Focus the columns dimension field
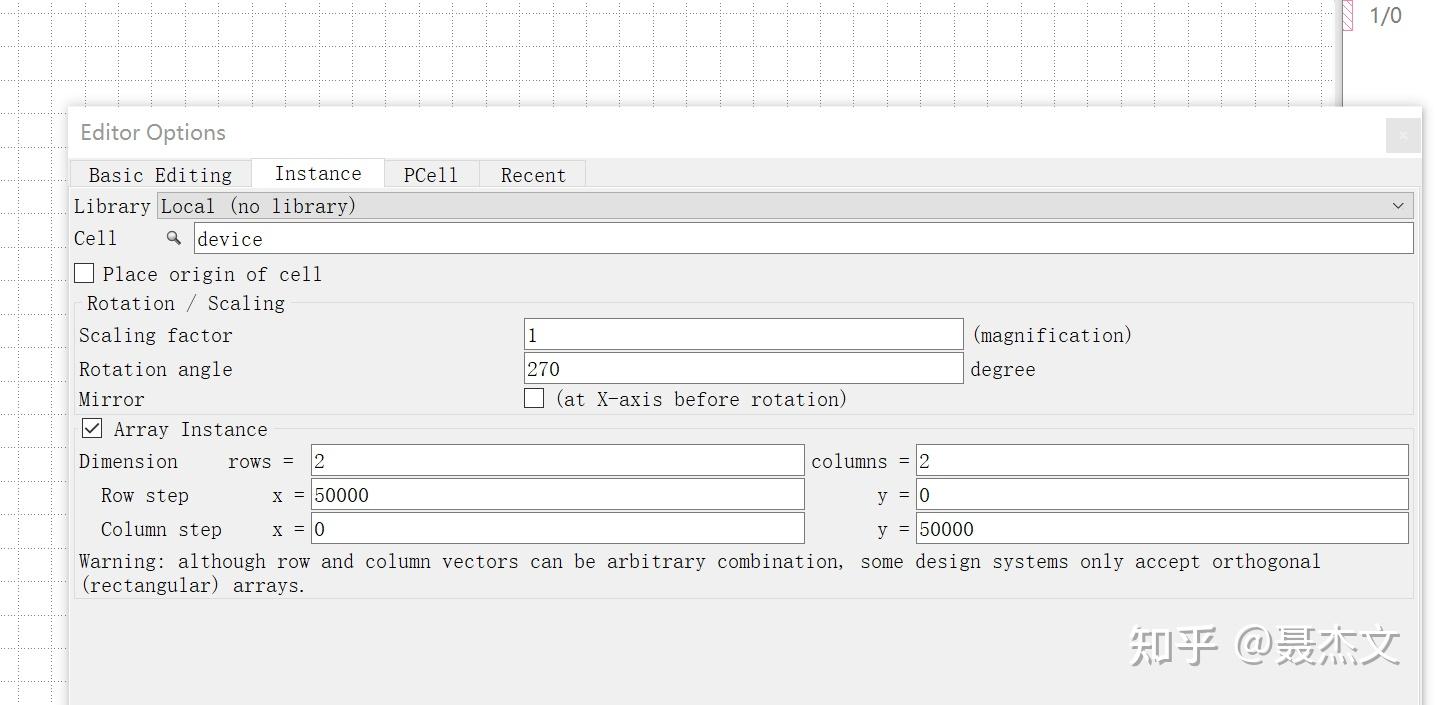The width and height of the screenshot is (1437, 705). pos(1162,461)
